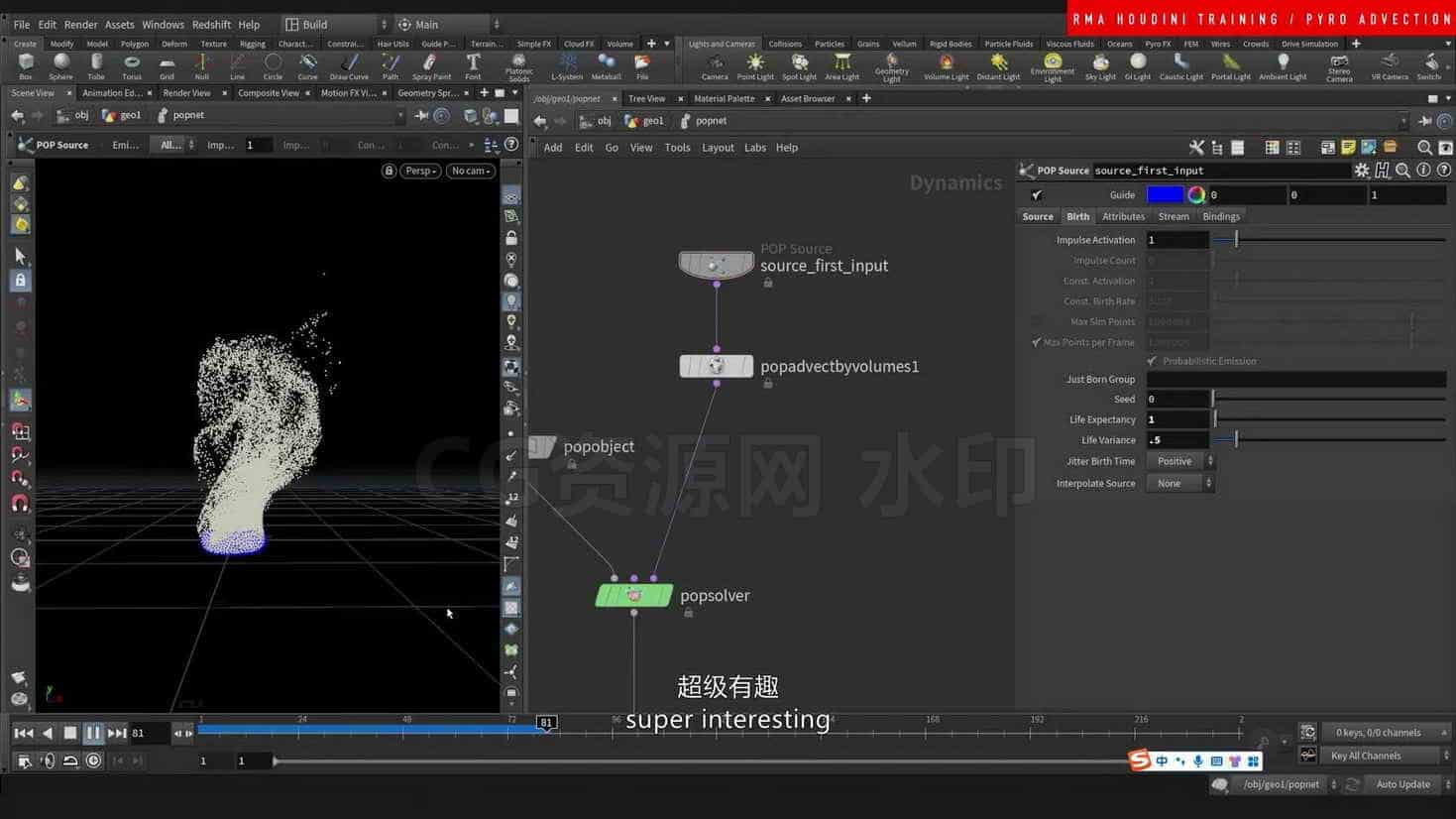Toggle the POP Source enable checkbox
Viewport: 1456px width, 819px height.
pos(1037,195)
